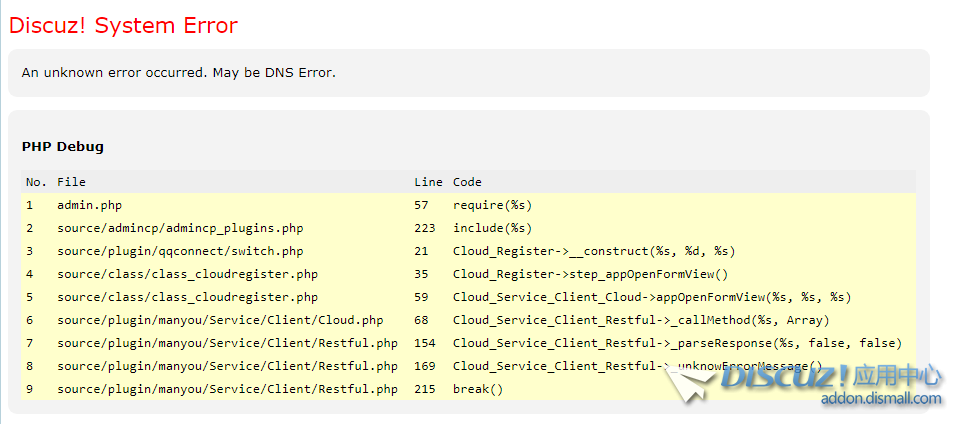
Task: Select the admin.php file entry
Action: click(x=90, y=205)
